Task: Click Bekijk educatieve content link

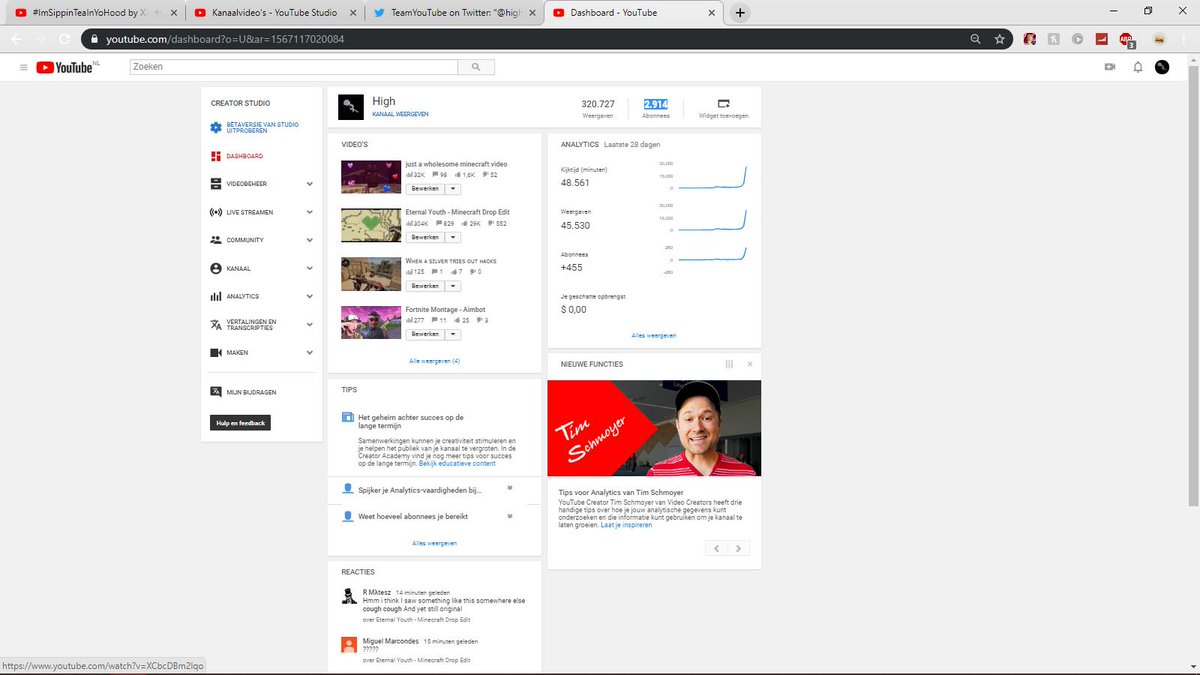Action: pyautogui.click(x=457, y=463)
